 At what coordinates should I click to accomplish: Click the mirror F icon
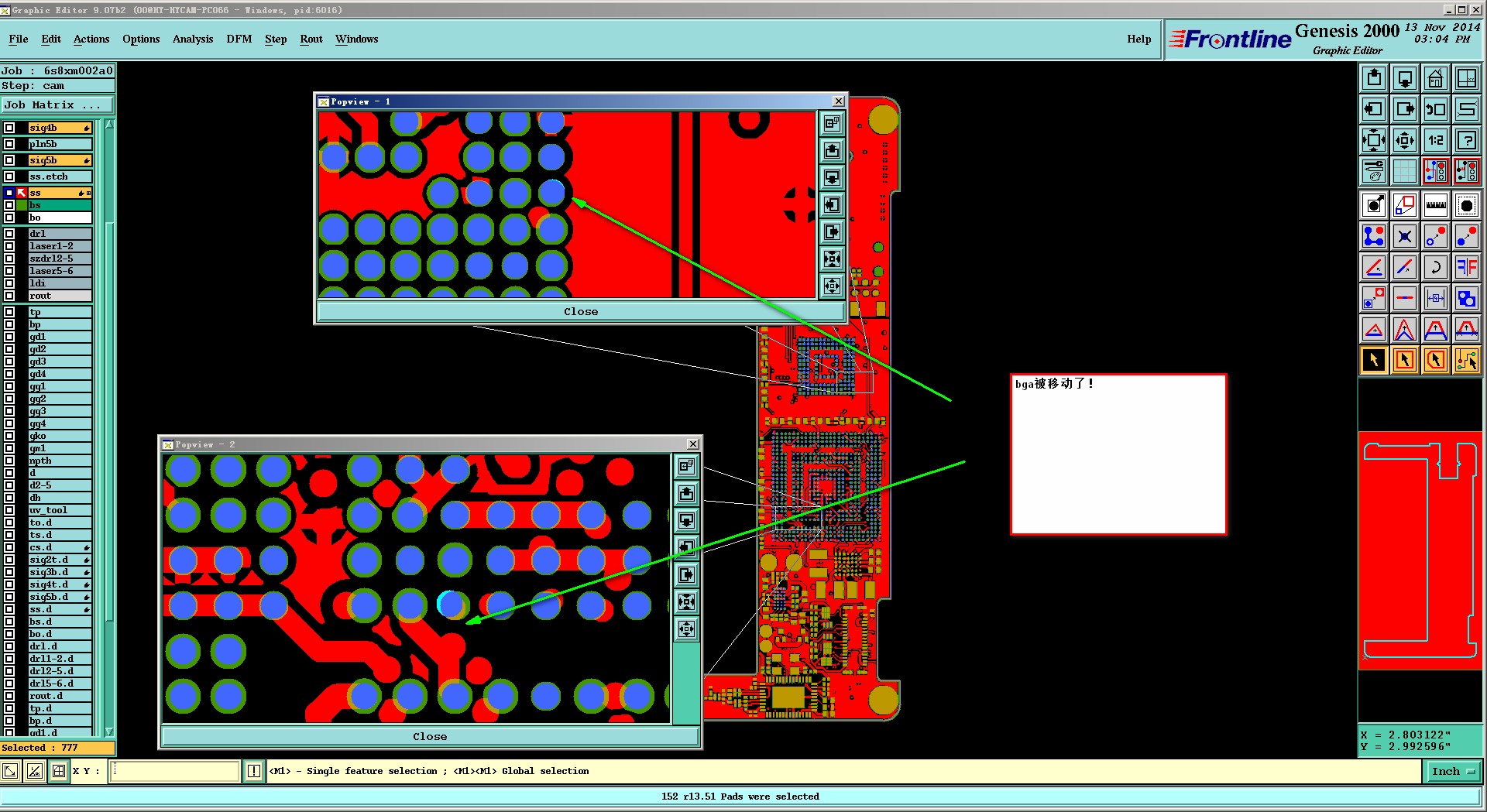[x=1467, y=268]
